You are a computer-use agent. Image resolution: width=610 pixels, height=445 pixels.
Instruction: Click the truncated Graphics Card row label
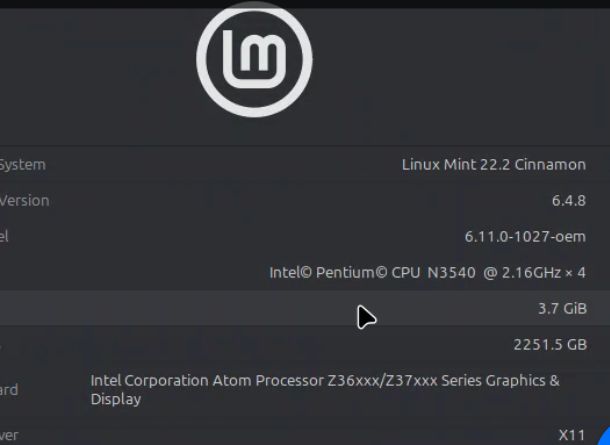point(9,390)
